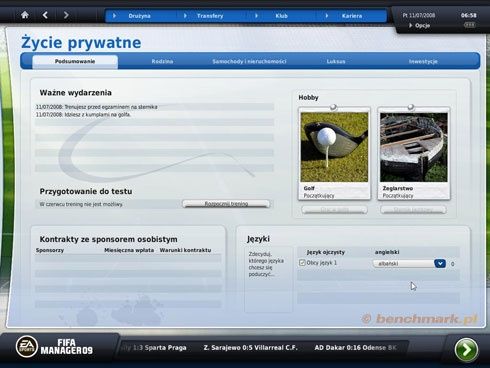
Task: Click ticker result 'Z. Sarajewo 0:5 Villarreal C.F.'
Action: click(250, 348)
